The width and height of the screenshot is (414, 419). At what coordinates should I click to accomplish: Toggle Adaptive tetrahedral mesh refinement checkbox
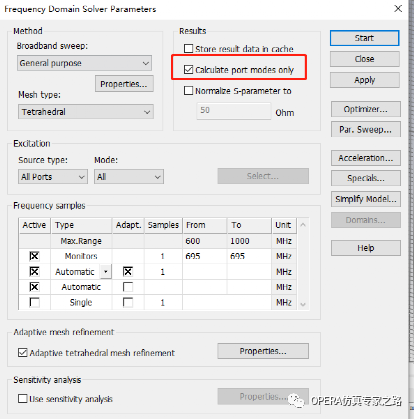click(23, 353)
